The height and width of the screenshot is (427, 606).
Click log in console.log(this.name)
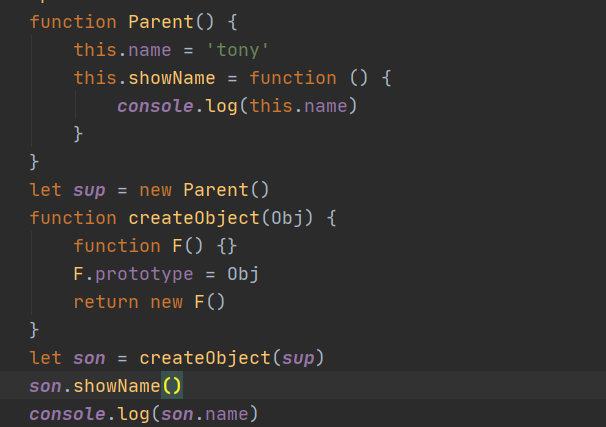coord(221,106)
